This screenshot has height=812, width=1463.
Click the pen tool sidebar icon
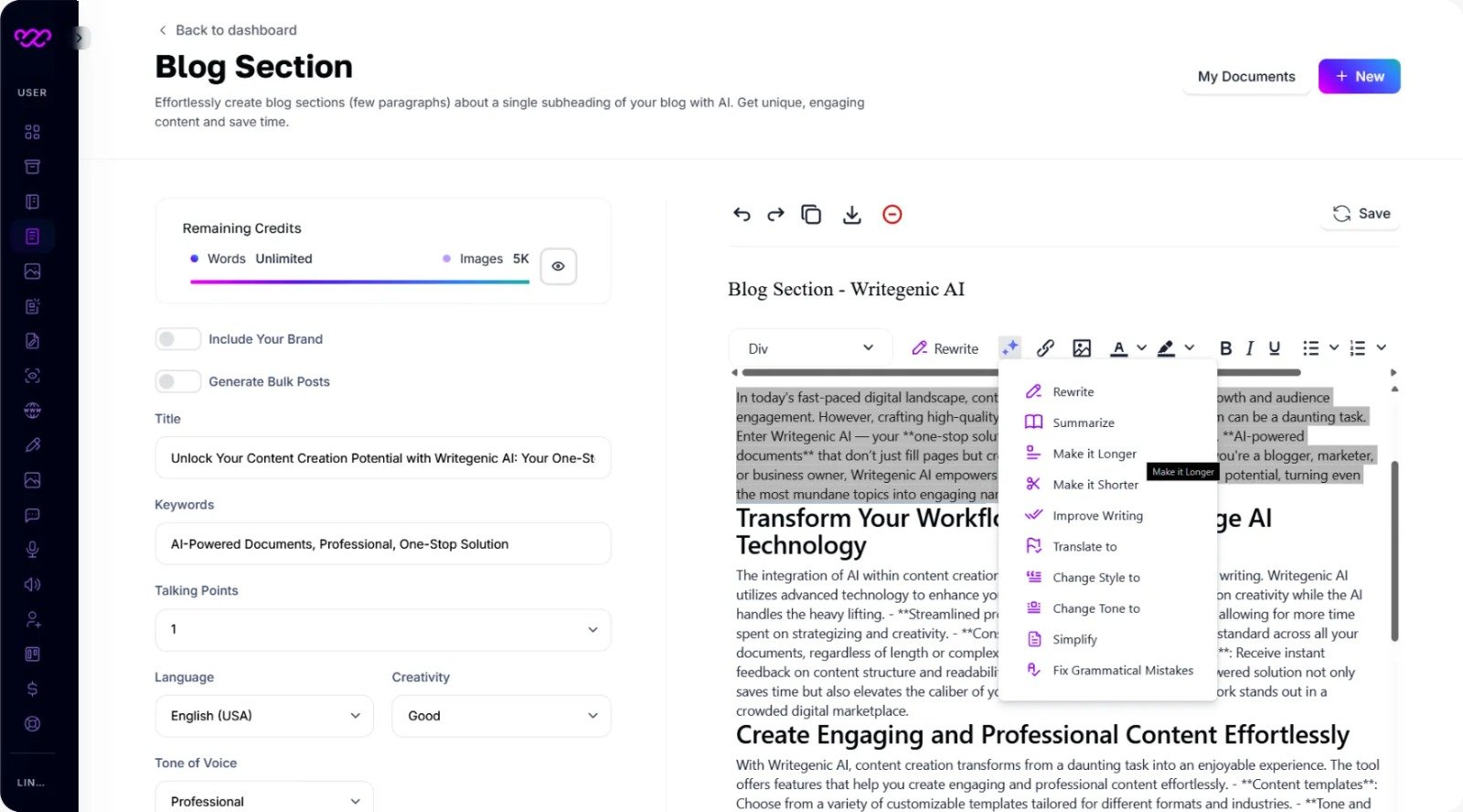coord(32,445)
